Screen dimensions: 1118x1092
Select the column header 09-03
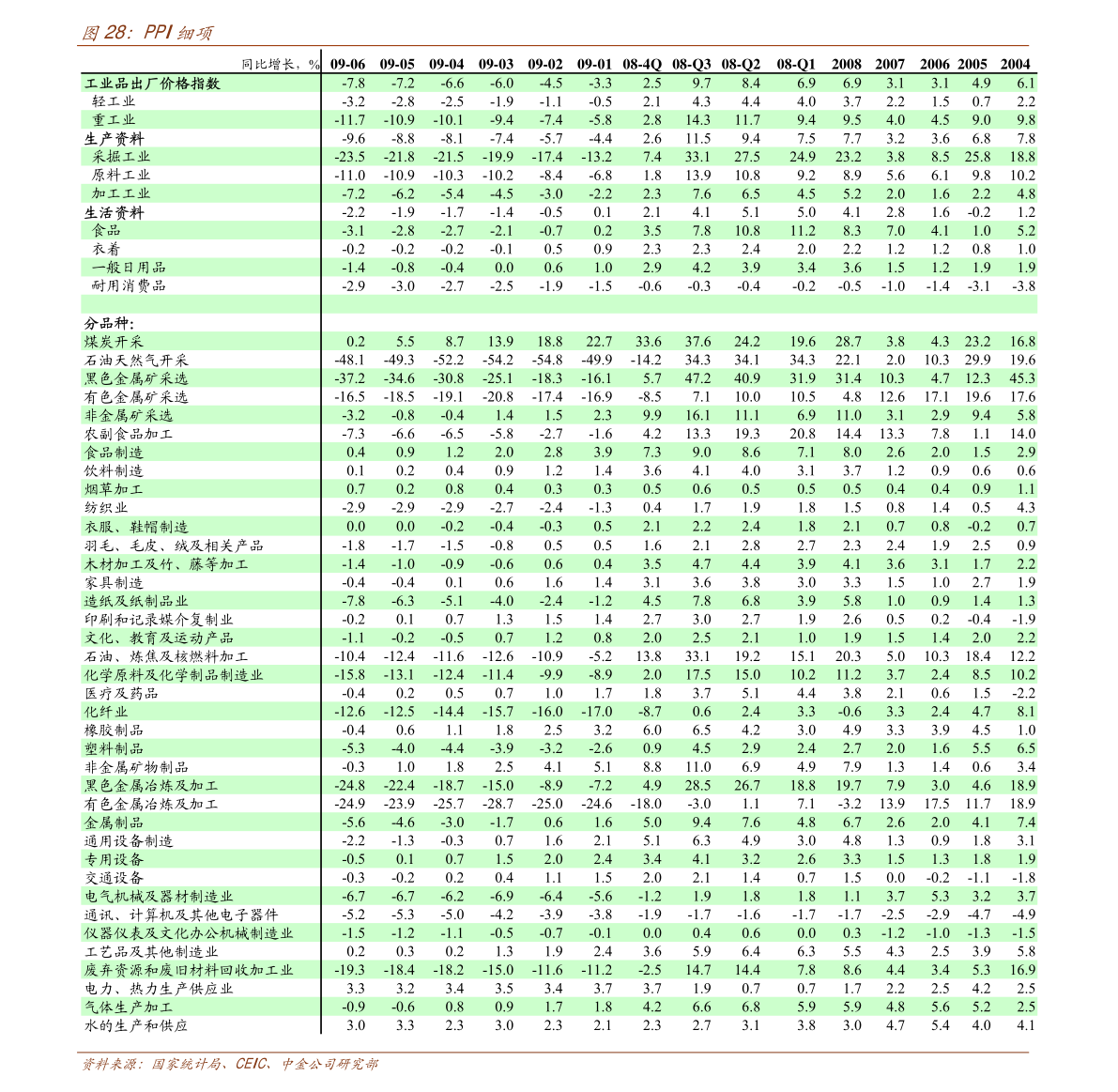[x=496, y=64]
